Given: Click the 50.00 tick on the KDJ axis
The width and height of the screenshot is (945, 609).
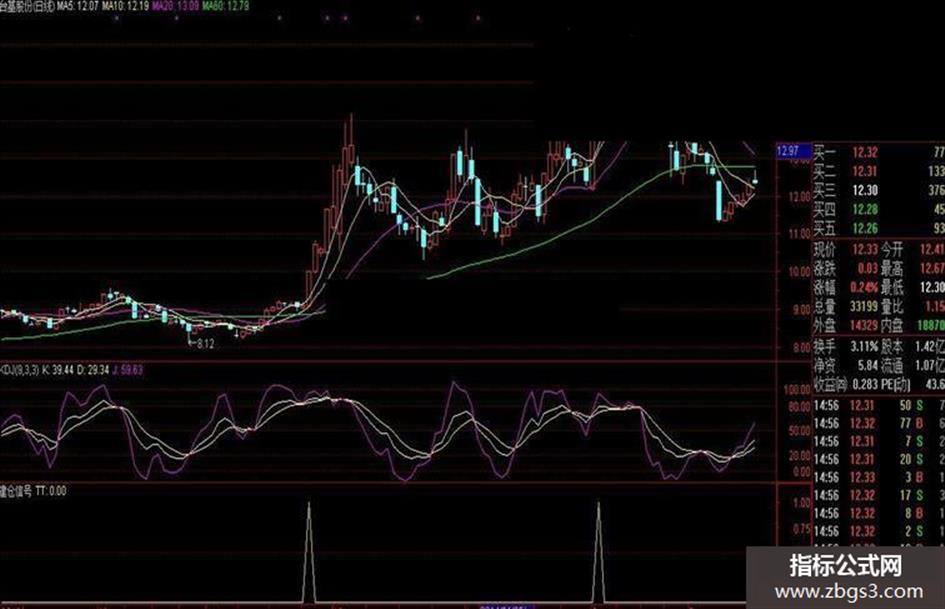Looking at the screenshot, I should [x=800, y=431].
